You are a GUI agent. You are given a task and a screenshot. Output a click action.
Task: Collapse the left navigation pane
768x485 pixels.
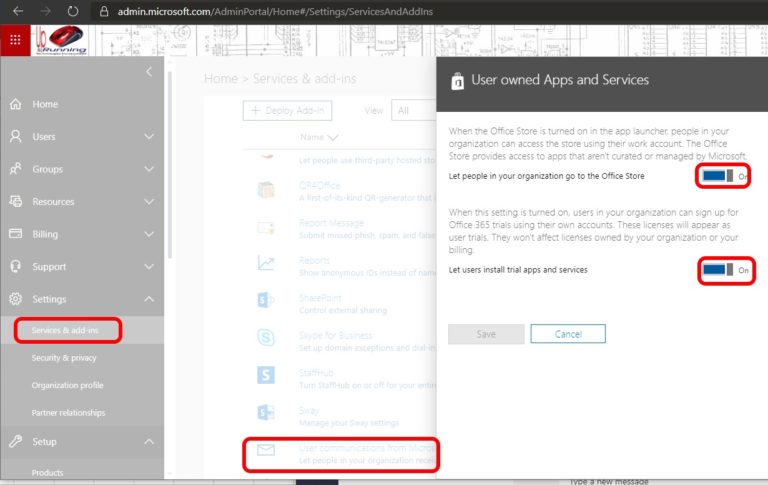(x=149, y=72)
